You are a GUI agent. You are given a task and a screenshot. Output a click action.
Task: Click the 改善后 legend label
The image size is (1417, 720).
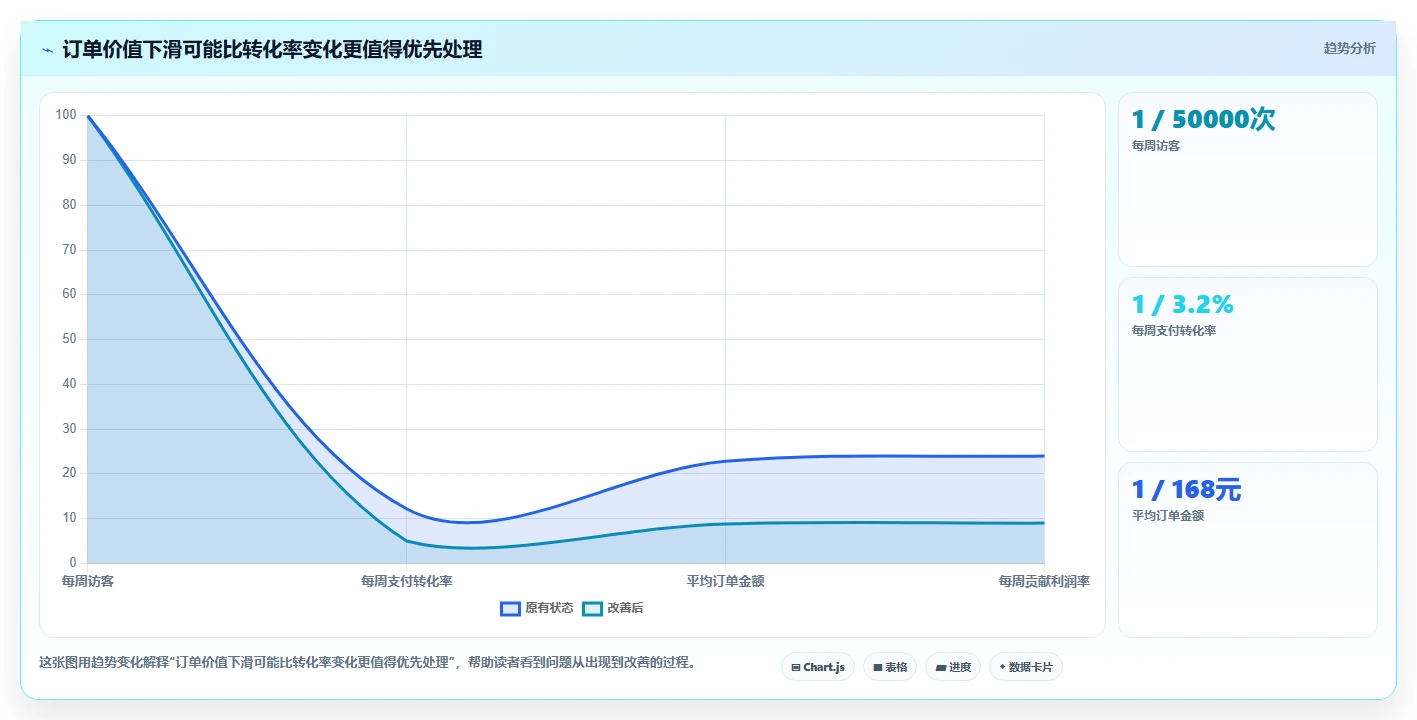[x=625, y=608]
